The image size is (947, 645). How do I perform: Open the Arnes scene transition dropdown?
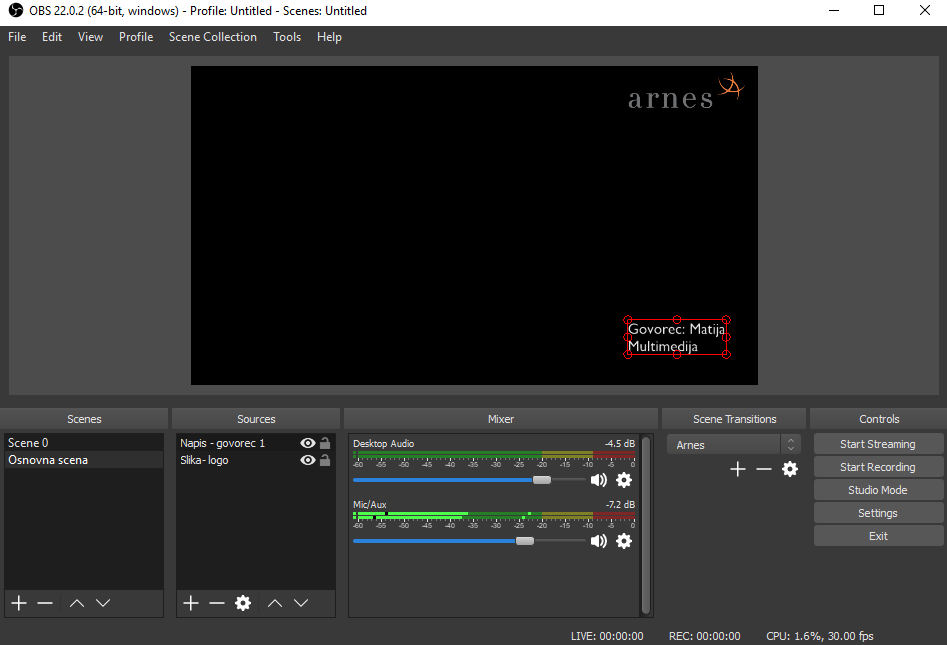point(734,444)
